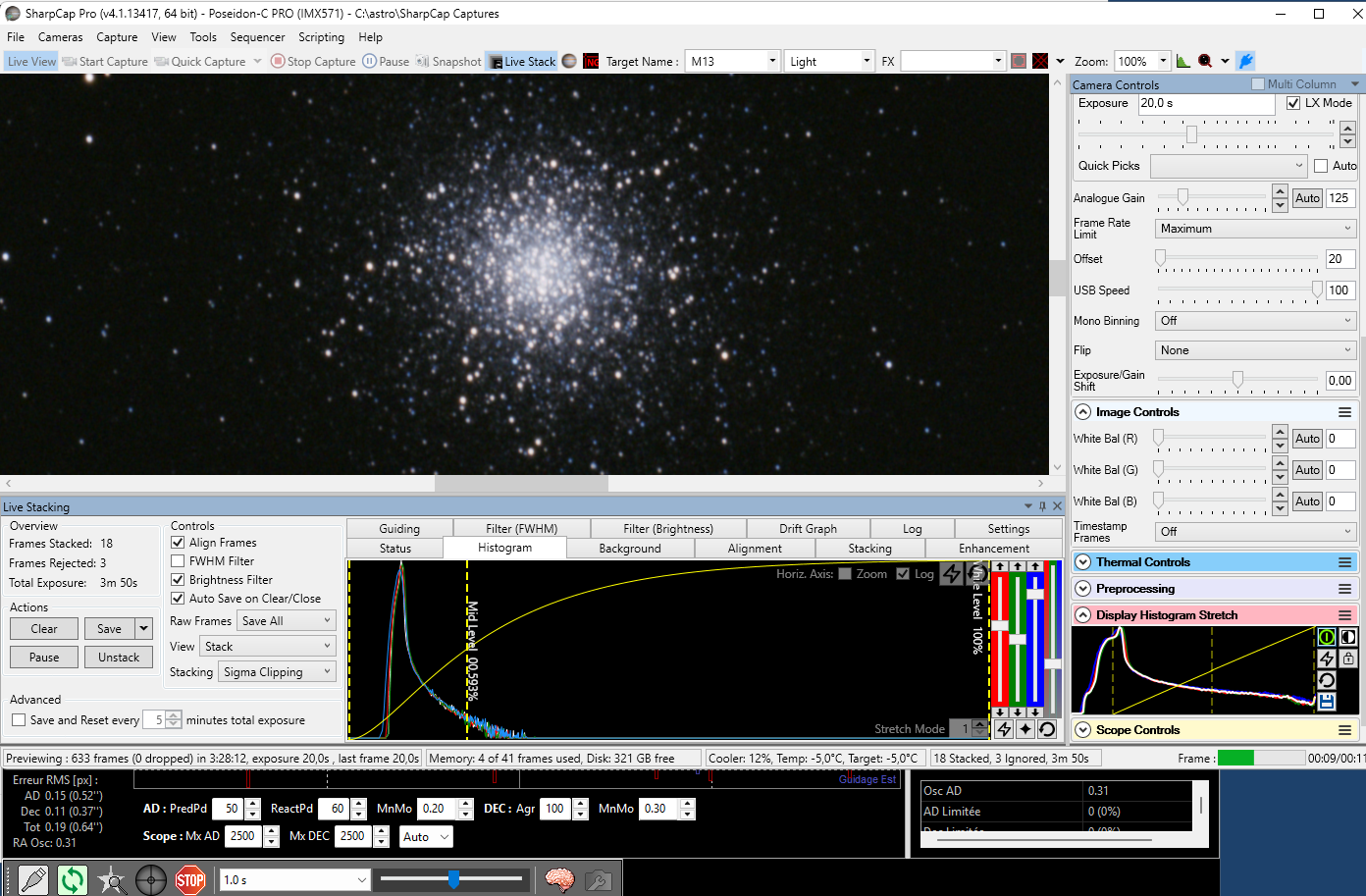The image size is (1366, 896).
Task: Enable the FWHM Filter checkbox
Action: 178,560
